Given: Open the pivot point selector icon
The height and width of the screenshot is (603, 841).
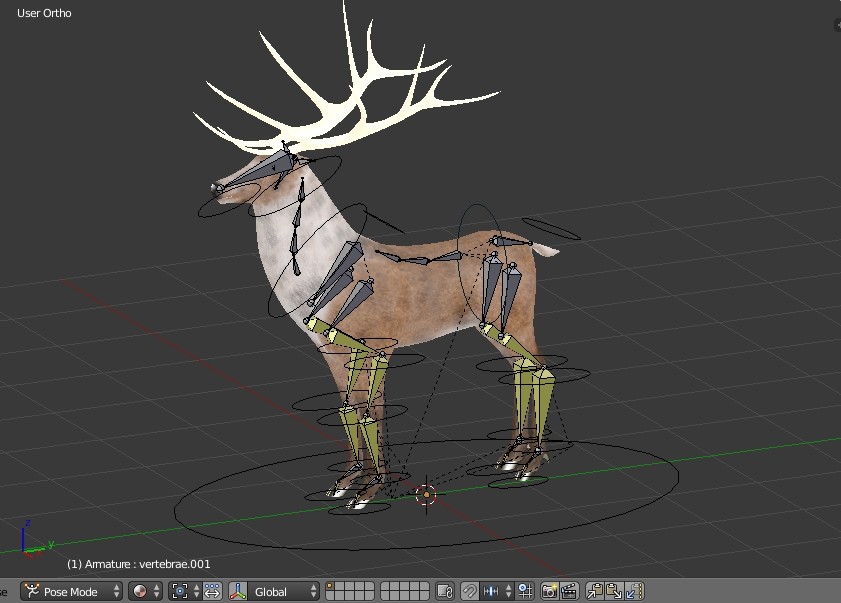Looking at the screenshot, I should point(179,591).
